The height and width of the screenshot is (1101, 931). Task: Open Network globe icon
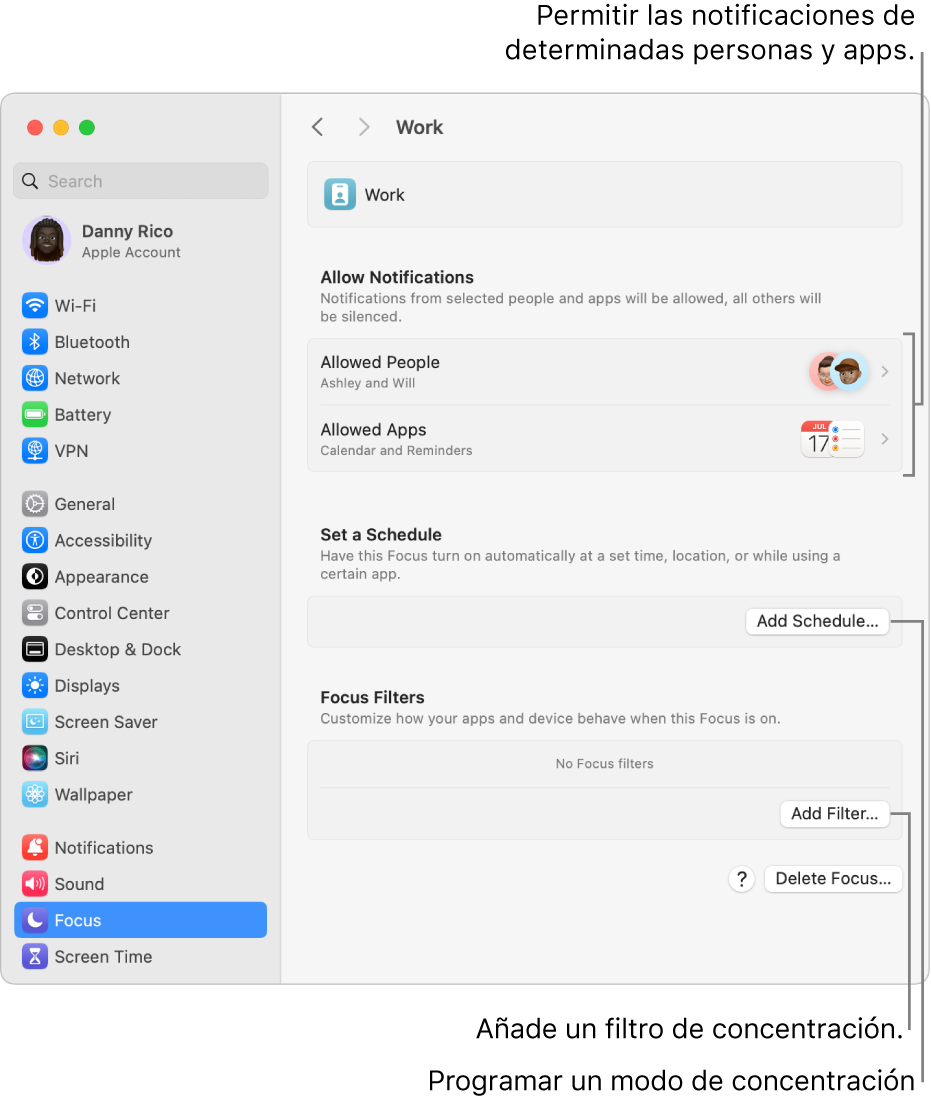tap(34, 378)
